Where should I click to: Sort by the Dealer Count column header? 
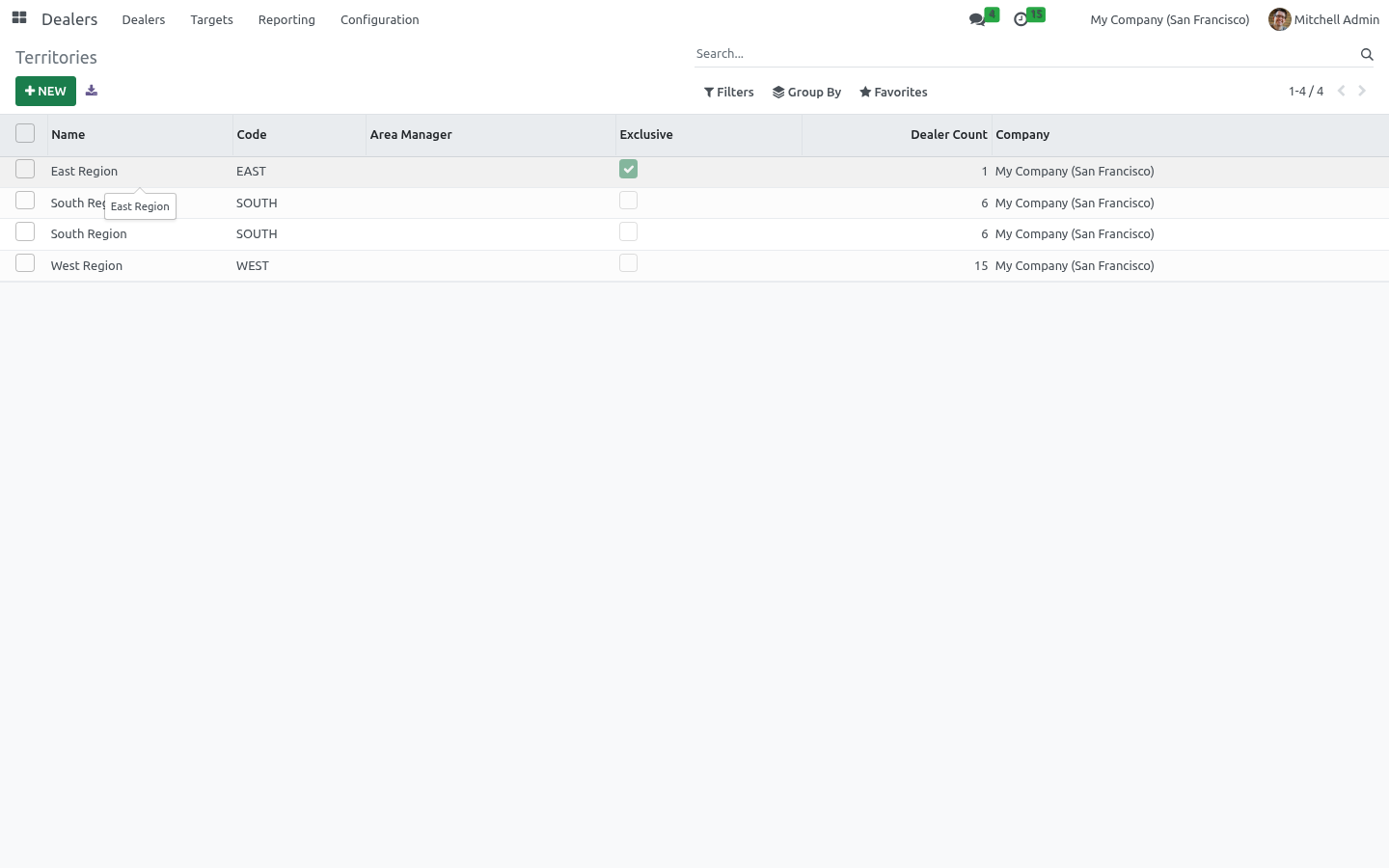(x=897, y=135)
